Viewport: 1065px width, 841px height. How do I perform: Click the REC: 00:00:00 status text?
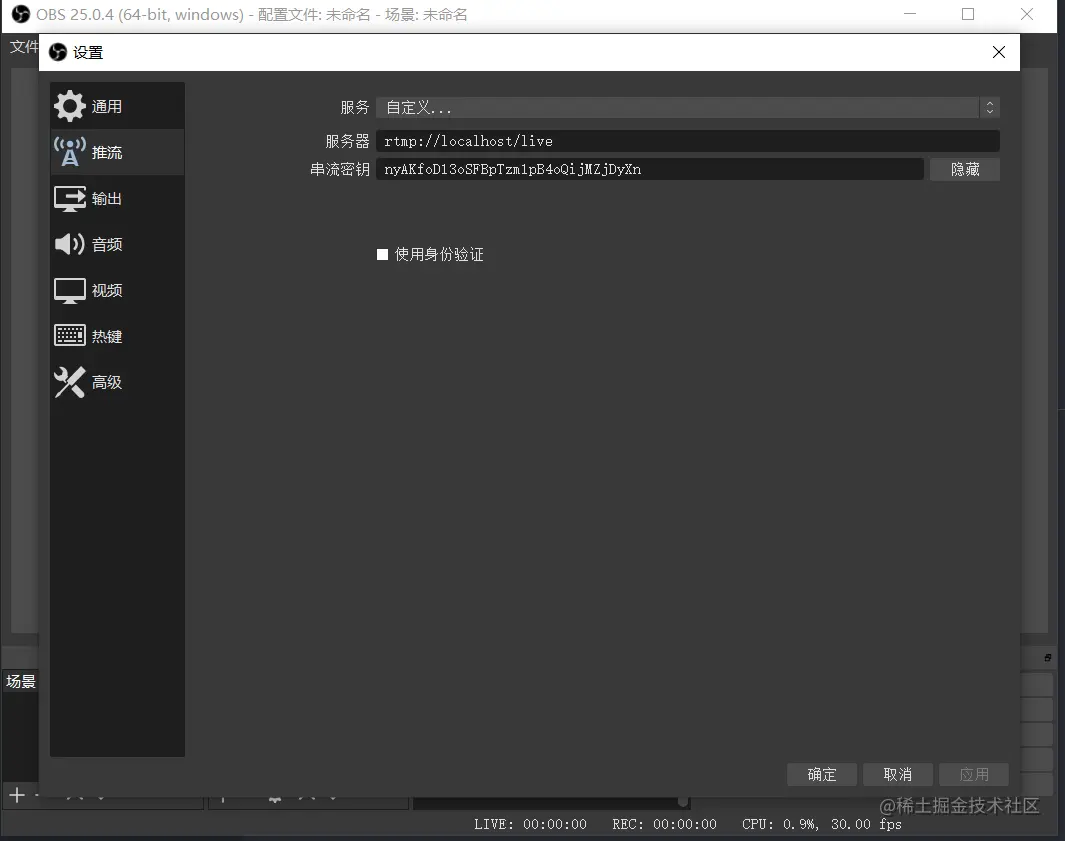[x=664, y=824]
